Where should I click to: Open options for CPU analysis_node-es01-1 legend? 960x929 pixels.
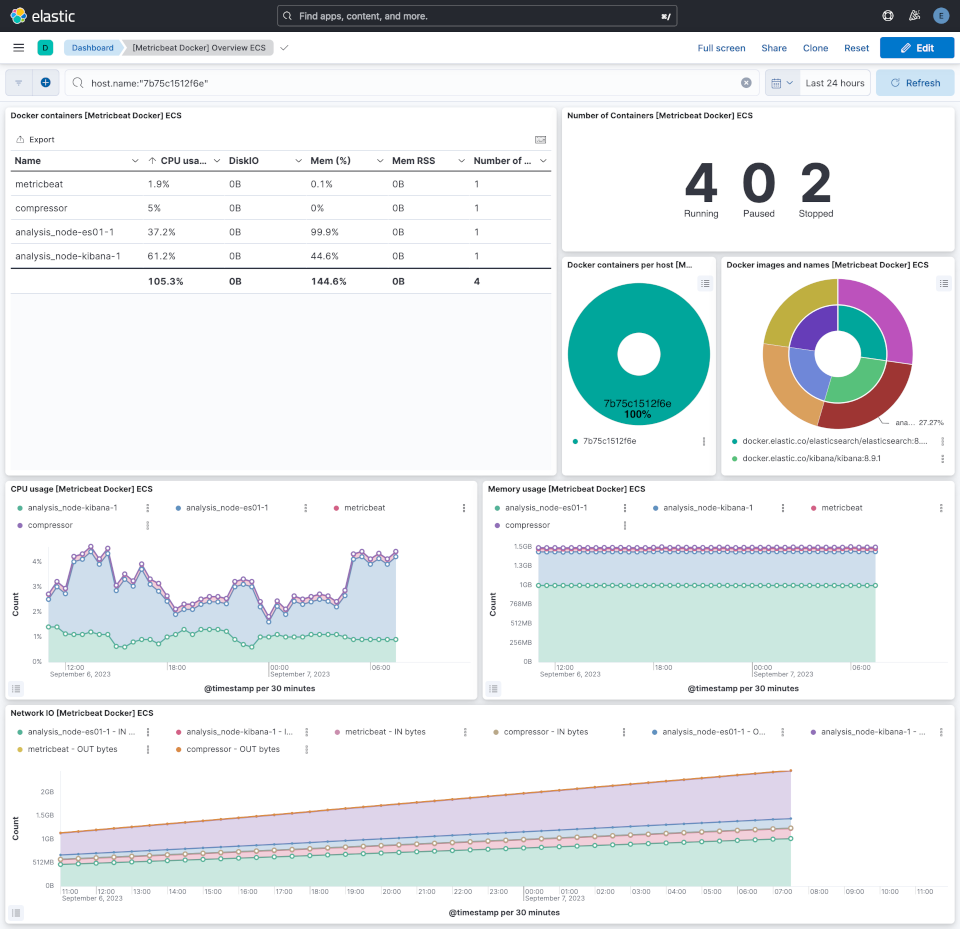[x=306, y=508]
